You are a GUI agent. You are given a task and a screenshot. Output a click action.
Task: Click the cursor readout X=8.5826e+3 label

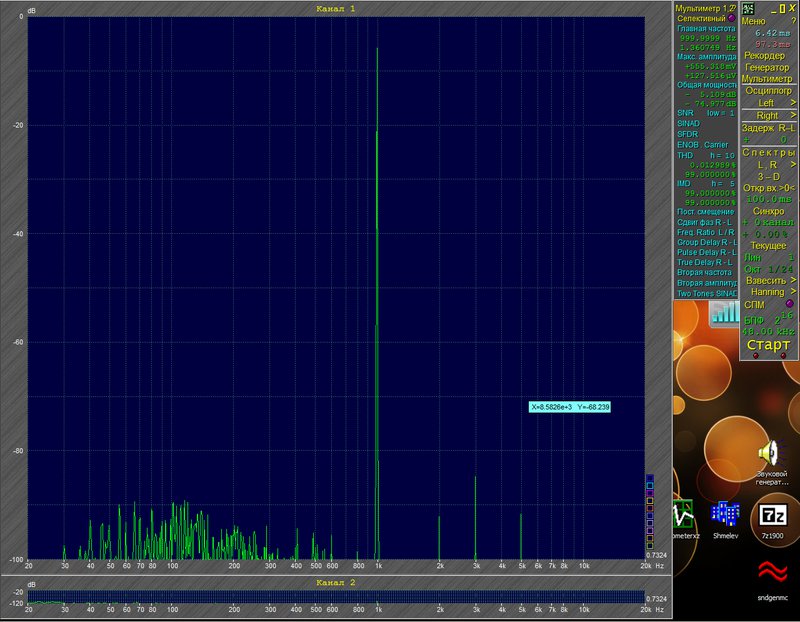click(x=569, y=407)
